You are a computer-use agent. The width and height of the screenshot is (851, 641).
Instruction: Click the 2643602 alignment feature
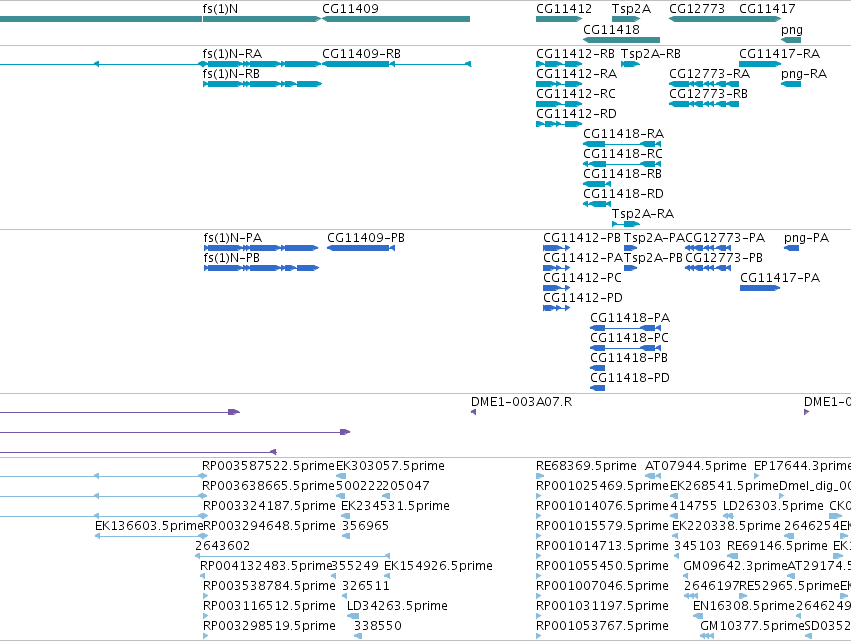(x=293, y=556)
